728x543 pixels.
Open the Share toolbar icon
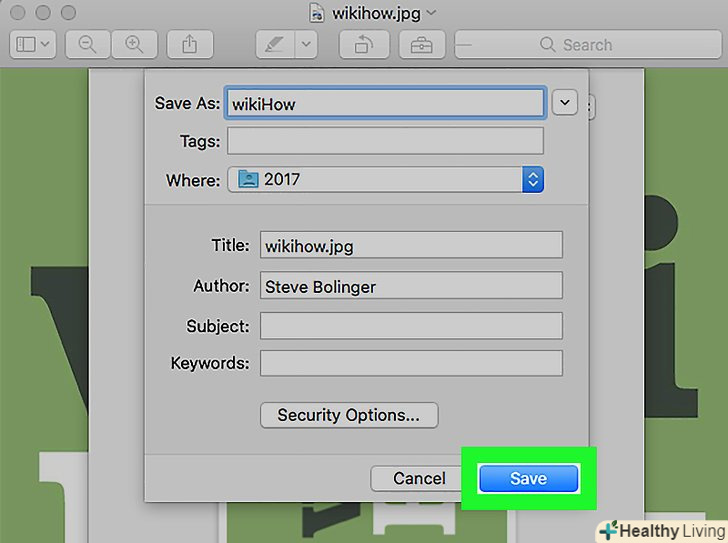click(x=189, y=45)
